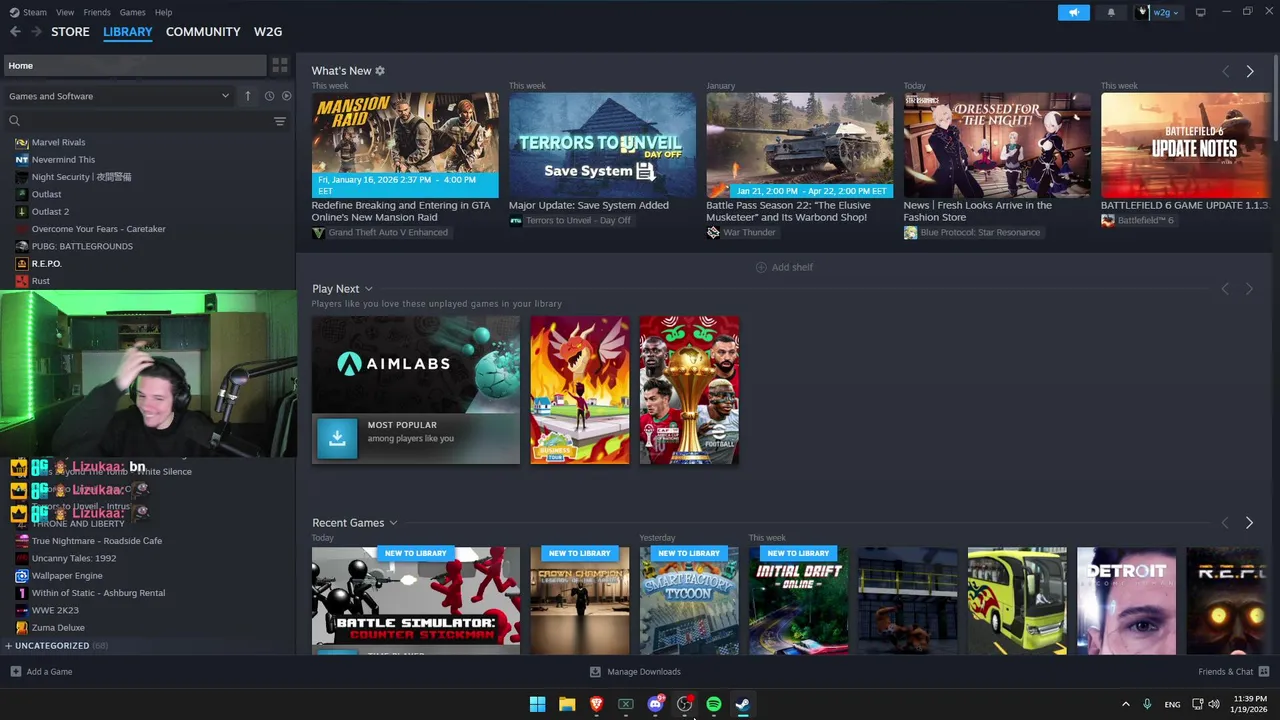Open the taskbar clock showing 11:39 PM
Viewport: 1280px width, 720px height.
[1249, 704]
